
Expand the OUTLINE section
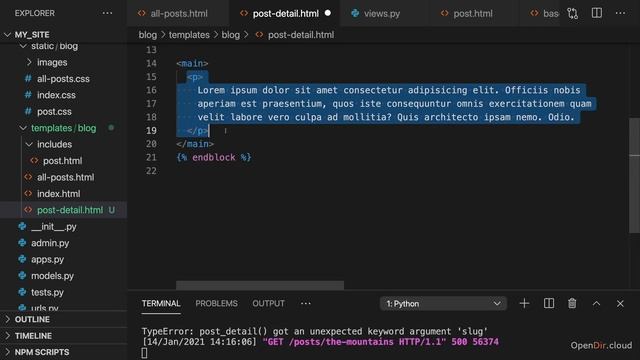tap(32, 319)
